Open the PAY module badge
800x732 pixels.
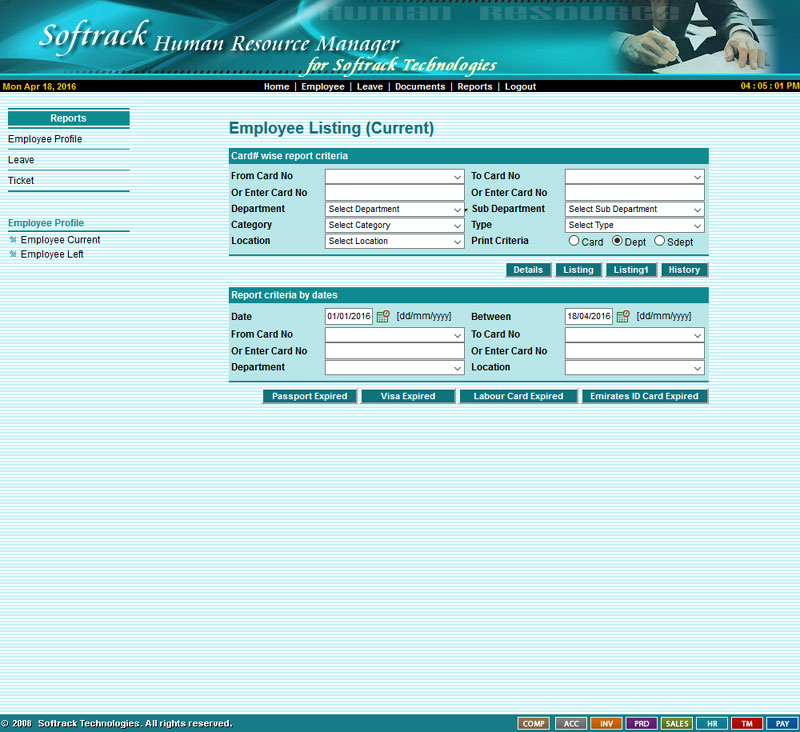[x=783, y=723]
